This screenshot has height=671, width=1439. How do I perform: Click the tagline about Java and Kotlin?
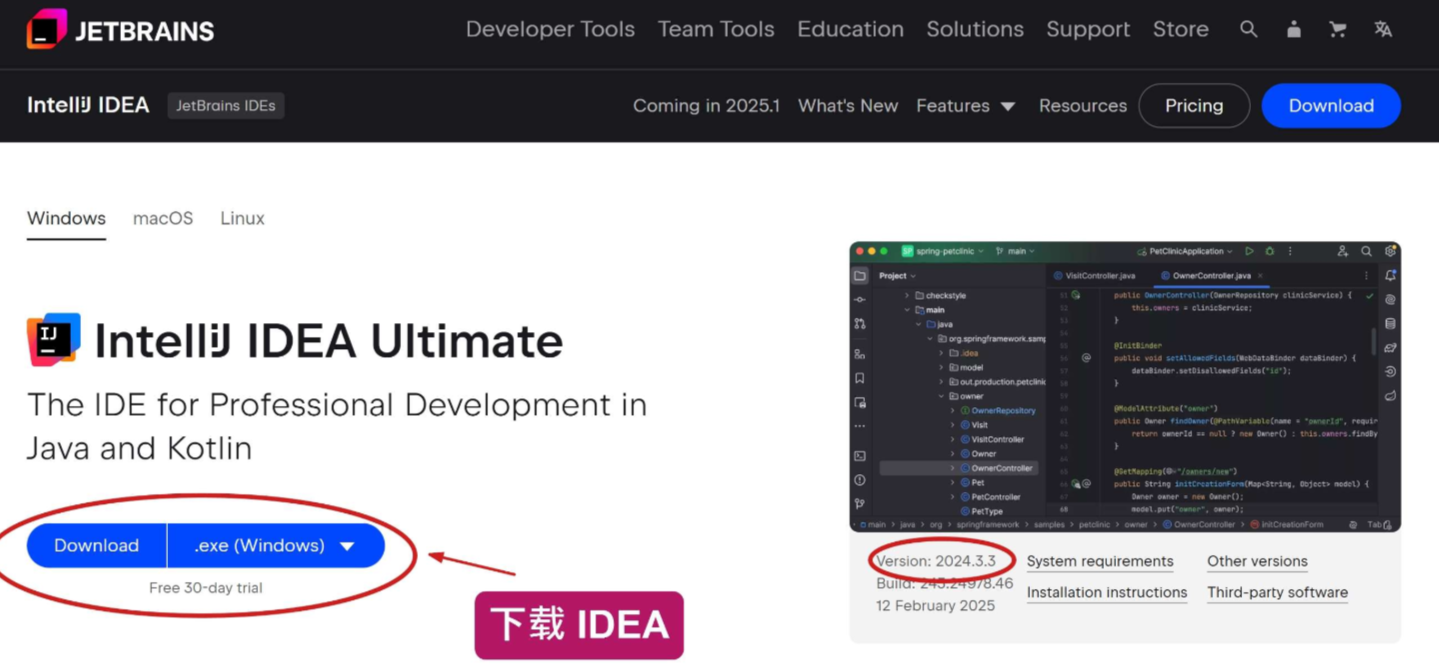pos(337,426)
